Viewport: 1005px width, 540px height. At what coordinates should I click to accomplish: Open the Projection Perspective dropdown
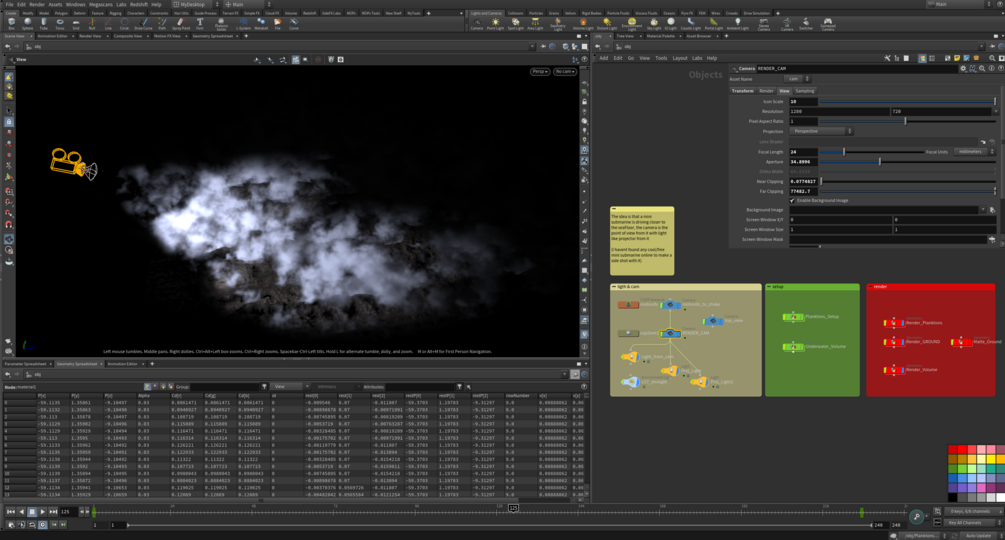tap(822, 131)
